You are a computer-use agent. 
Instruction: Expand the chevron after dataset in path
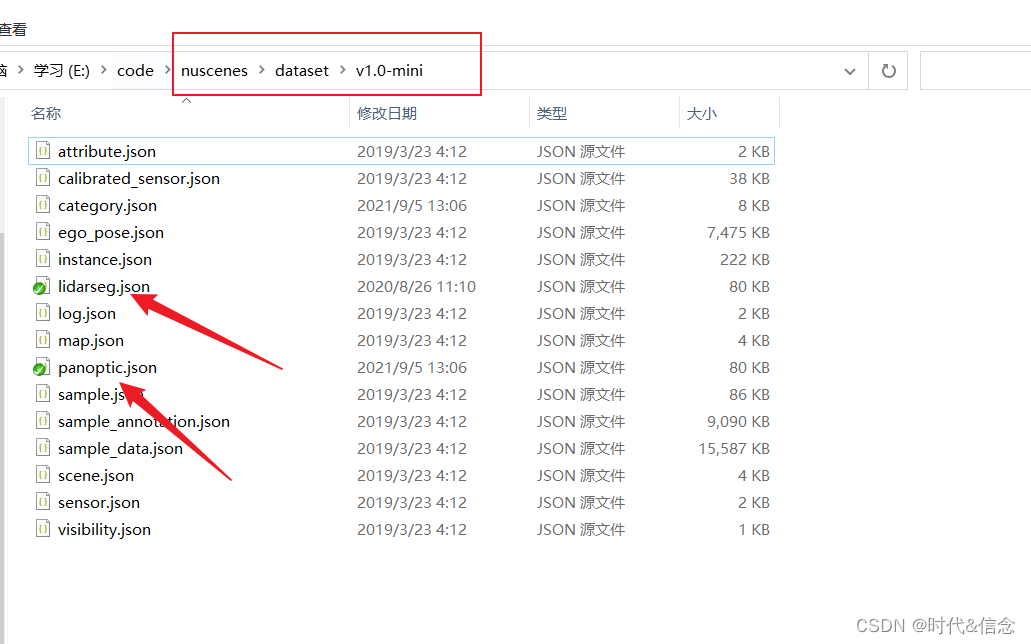[x=343, y=70]
